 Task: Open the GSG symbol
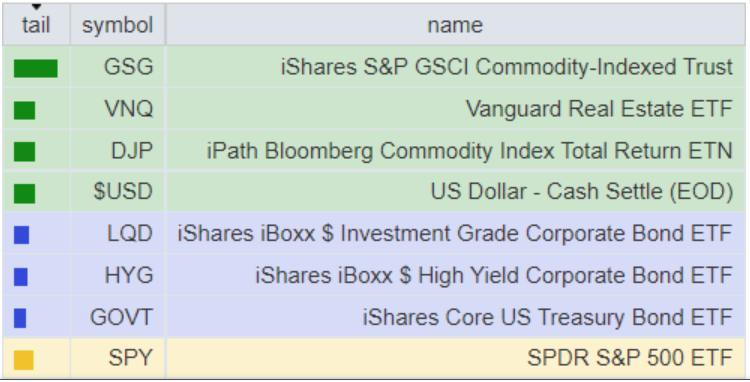(129, 66)
